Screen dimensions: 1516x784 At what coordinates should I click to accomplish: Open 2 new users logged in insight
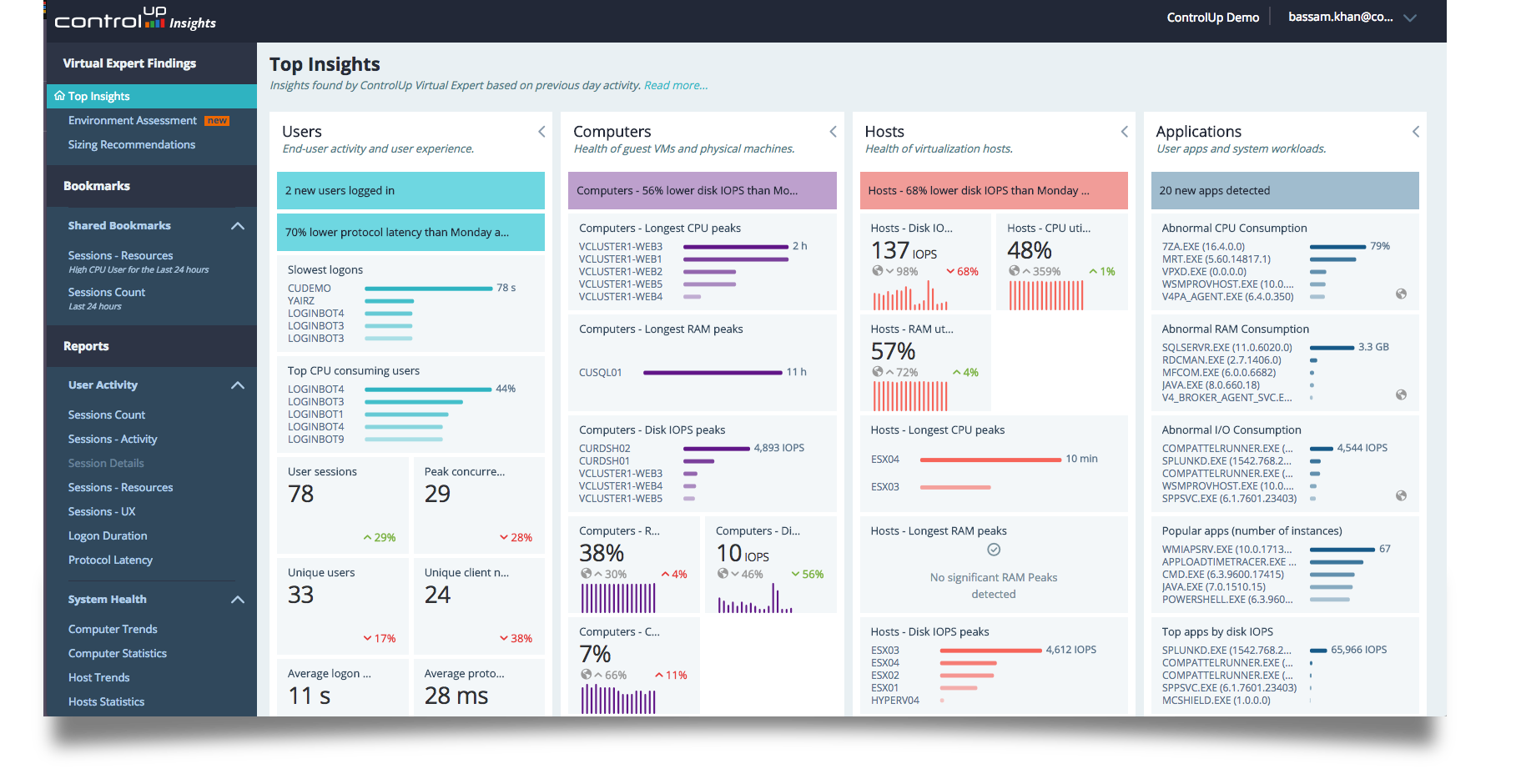[410, 191]
